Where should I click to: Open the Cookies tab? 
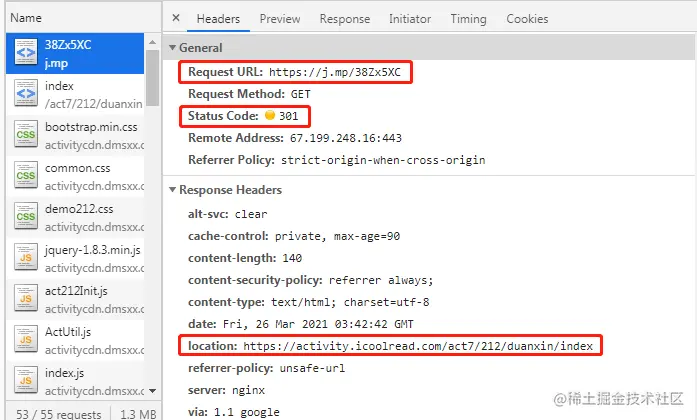(527, 19)
